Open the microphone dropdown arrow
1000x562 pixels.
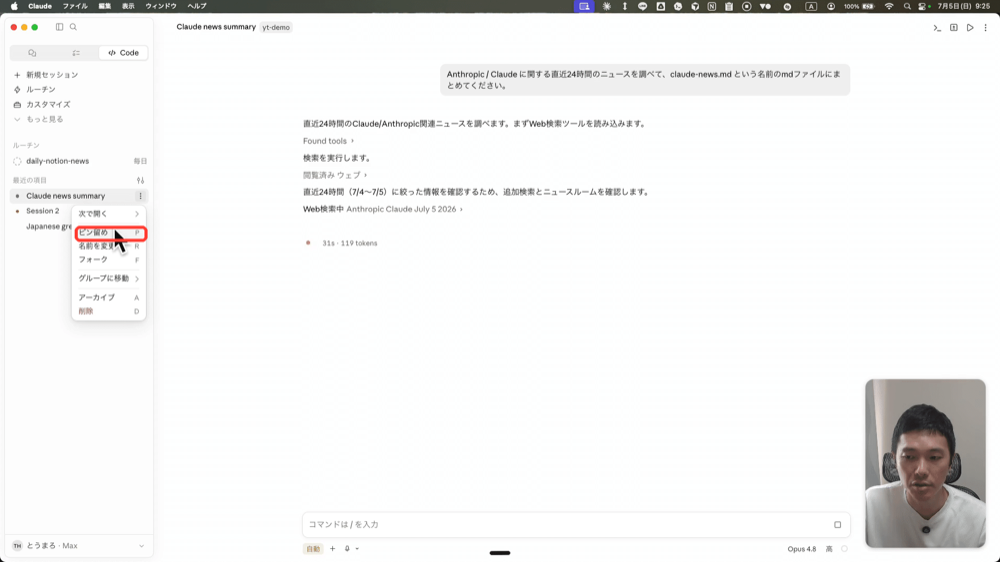point(357,549)
